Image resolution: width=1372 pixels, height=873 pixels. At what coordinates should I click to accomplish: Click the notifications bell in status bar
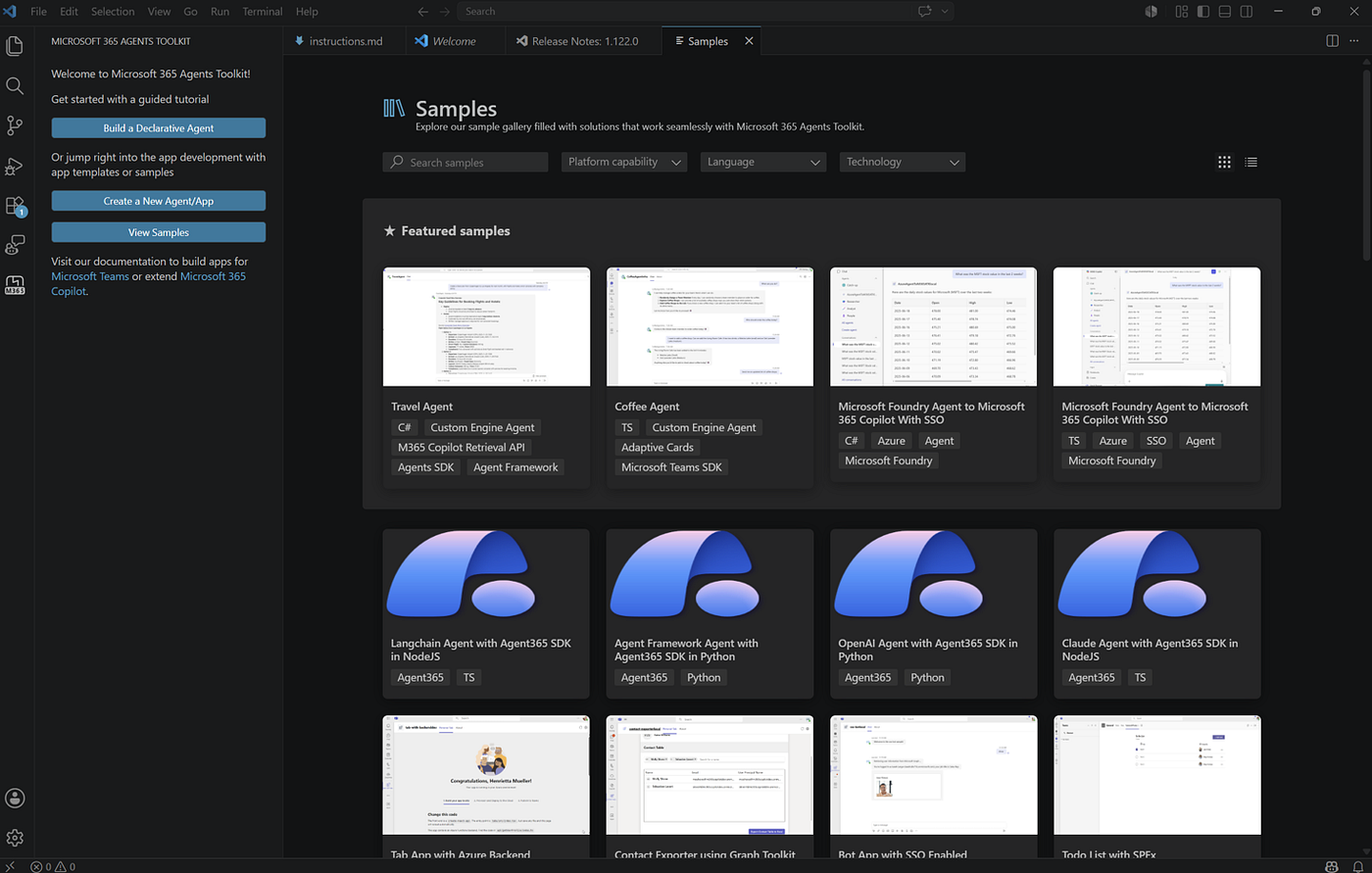pos(1356,866)
